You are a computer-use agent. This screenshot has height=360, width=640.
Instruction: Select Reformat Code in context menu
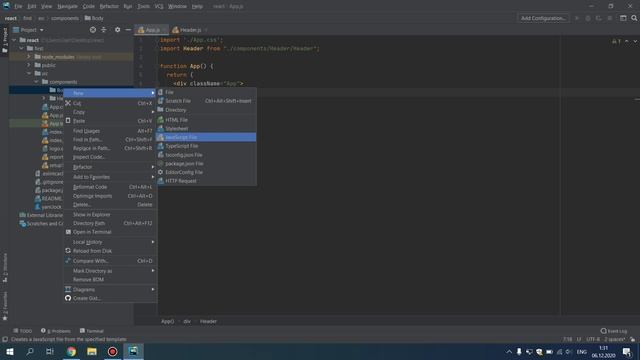pyautogui.click(x=110, y=187)
